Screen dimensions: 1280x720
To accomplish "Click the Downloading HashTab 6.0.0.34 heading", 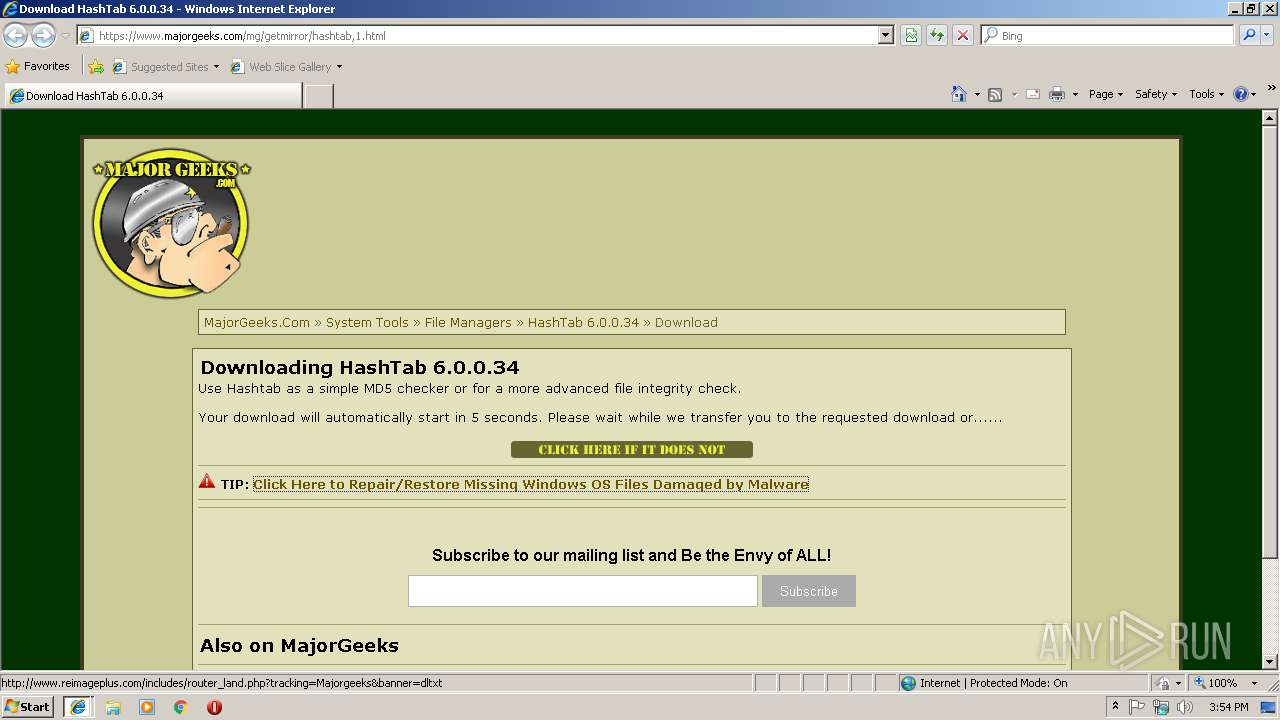I will [x=360, y=367].
